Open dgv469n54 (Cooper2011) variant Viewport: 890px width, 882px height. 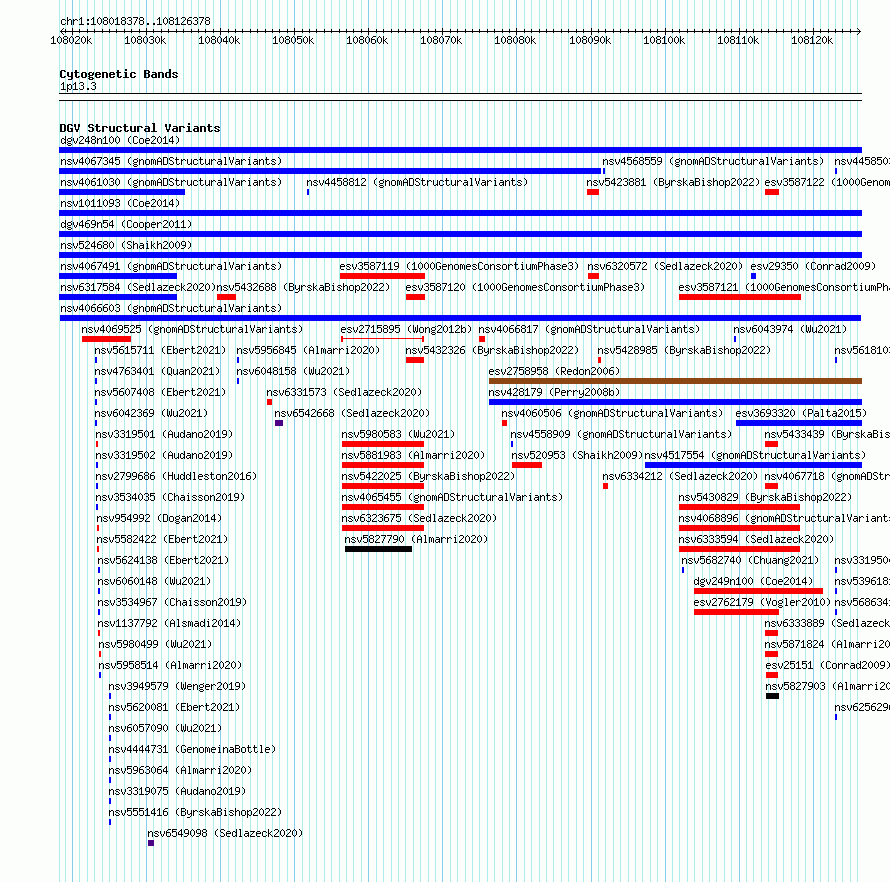[x=126, y=224]
